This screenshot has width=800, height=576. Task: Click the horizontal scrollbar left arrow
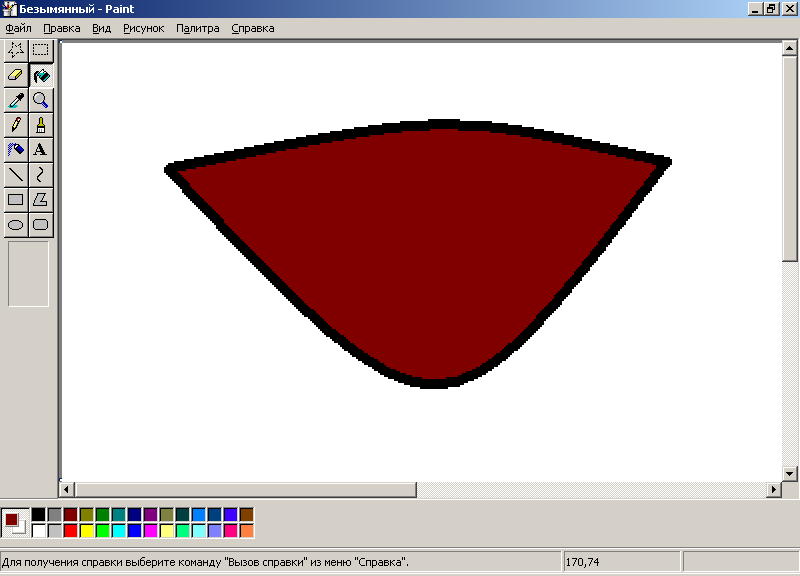click(66, 490)
